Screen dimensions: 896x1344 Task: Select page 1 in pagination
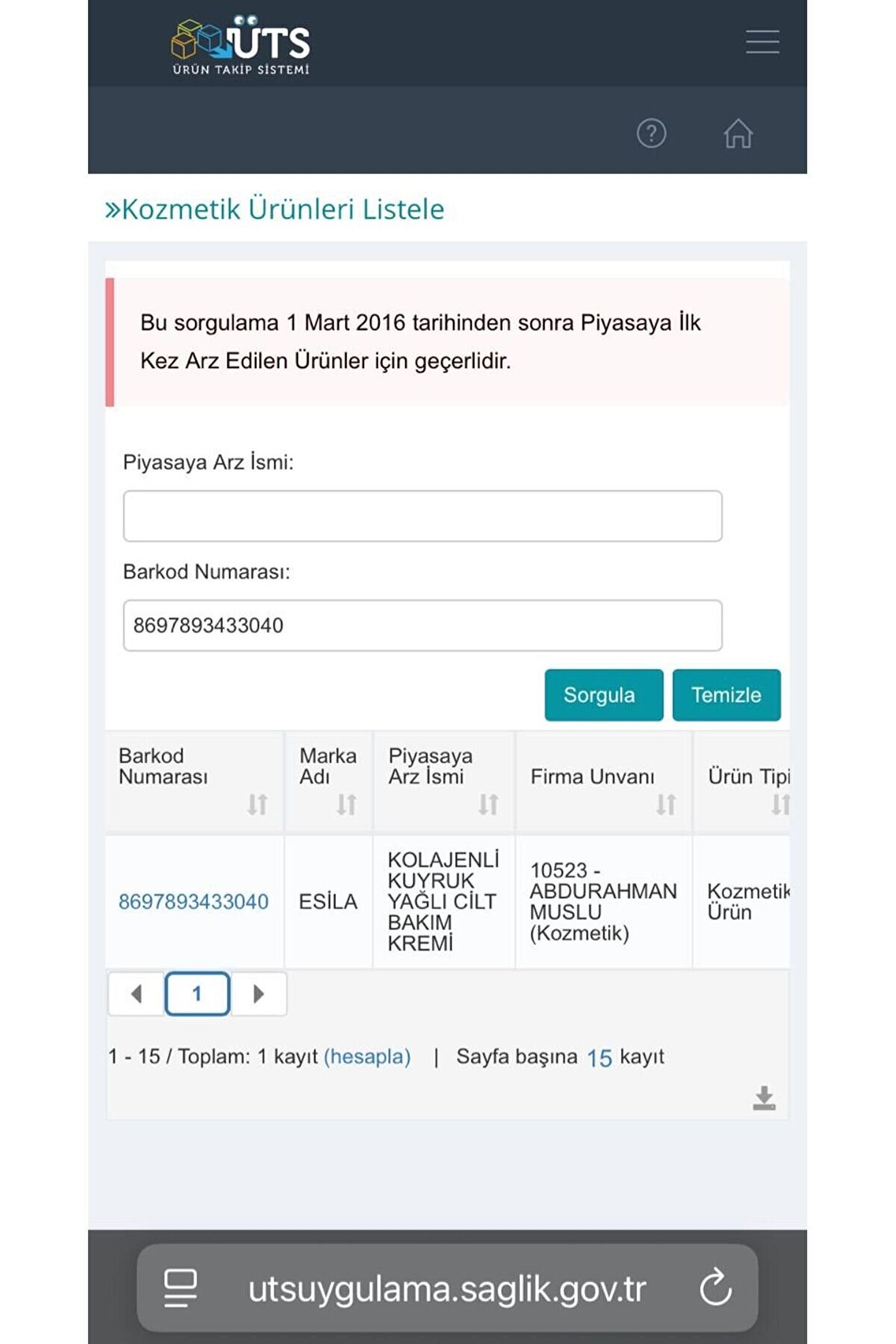point(197,994)
